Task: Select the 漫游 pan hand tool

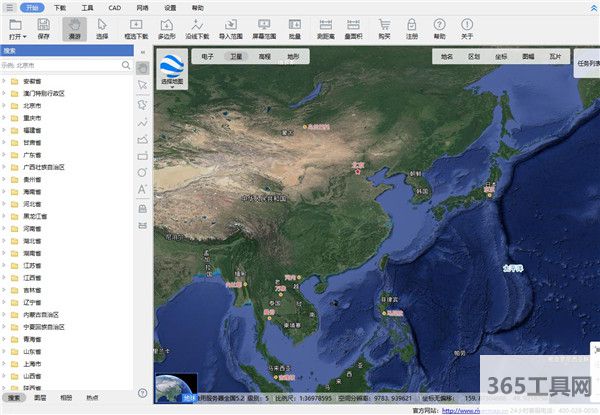Action: 75,27
